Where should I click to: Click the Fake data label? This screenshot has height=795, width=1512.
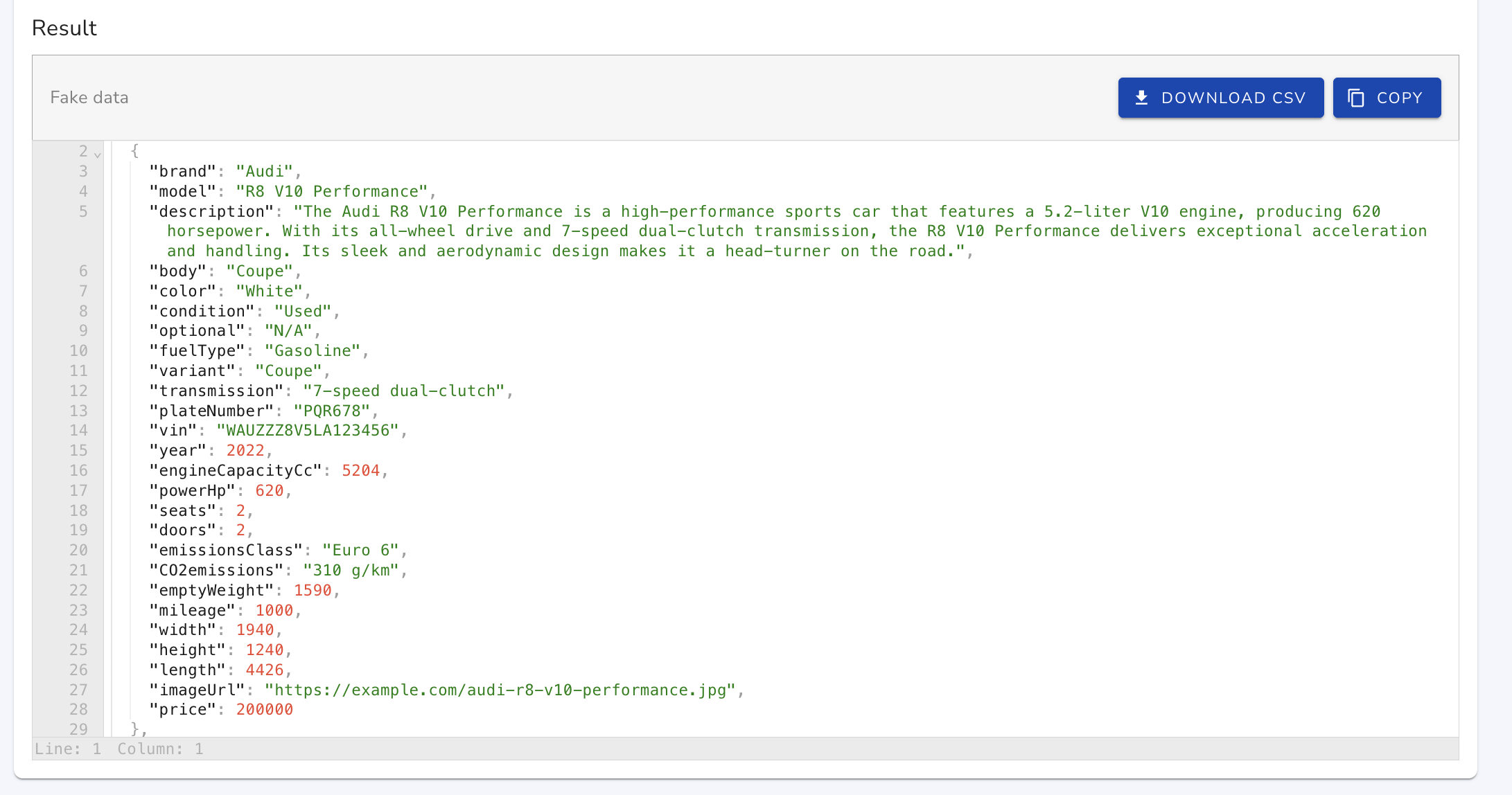coord(89,97)
